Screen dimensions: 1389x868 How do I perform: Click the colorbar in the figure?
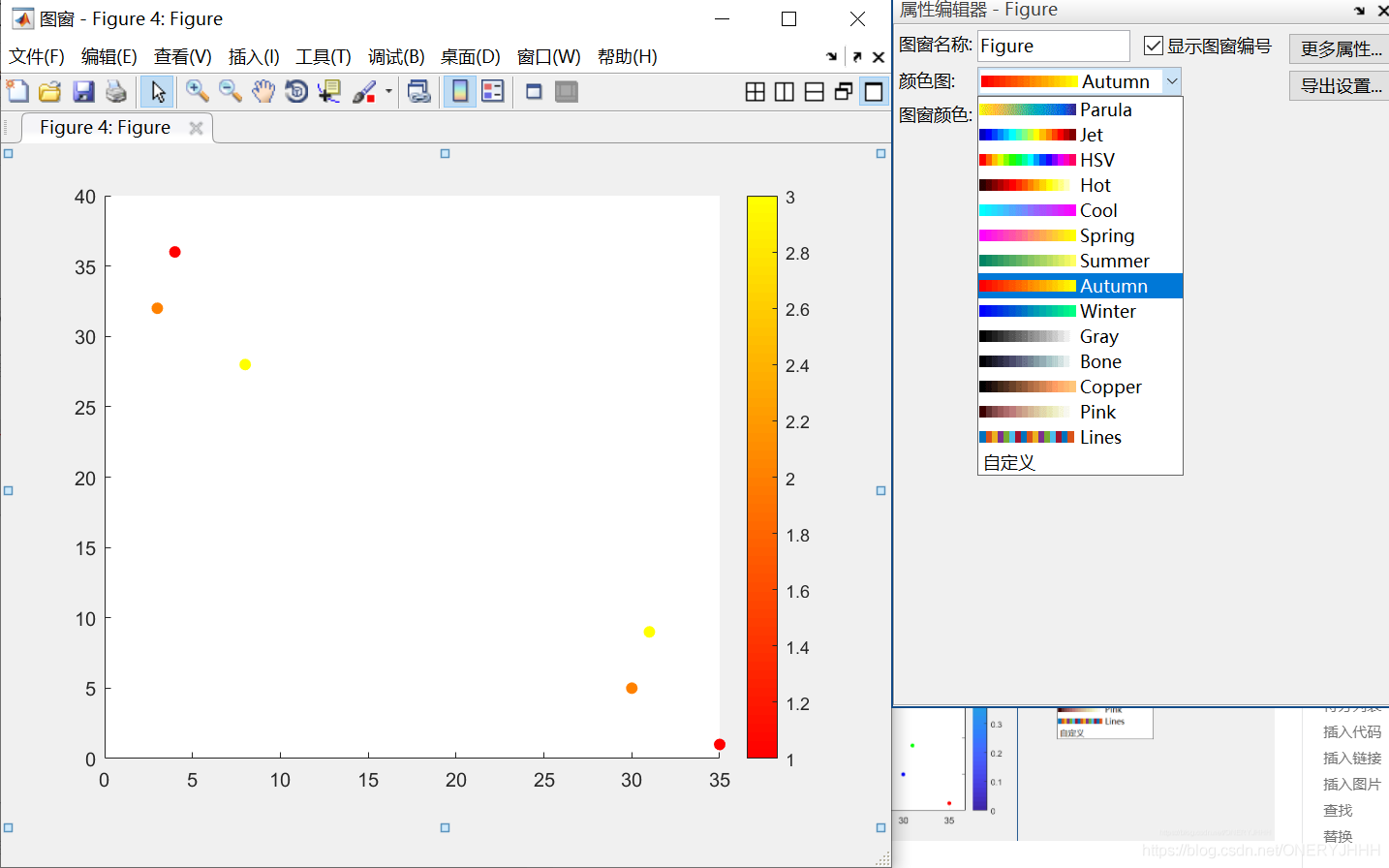(762, 477)
